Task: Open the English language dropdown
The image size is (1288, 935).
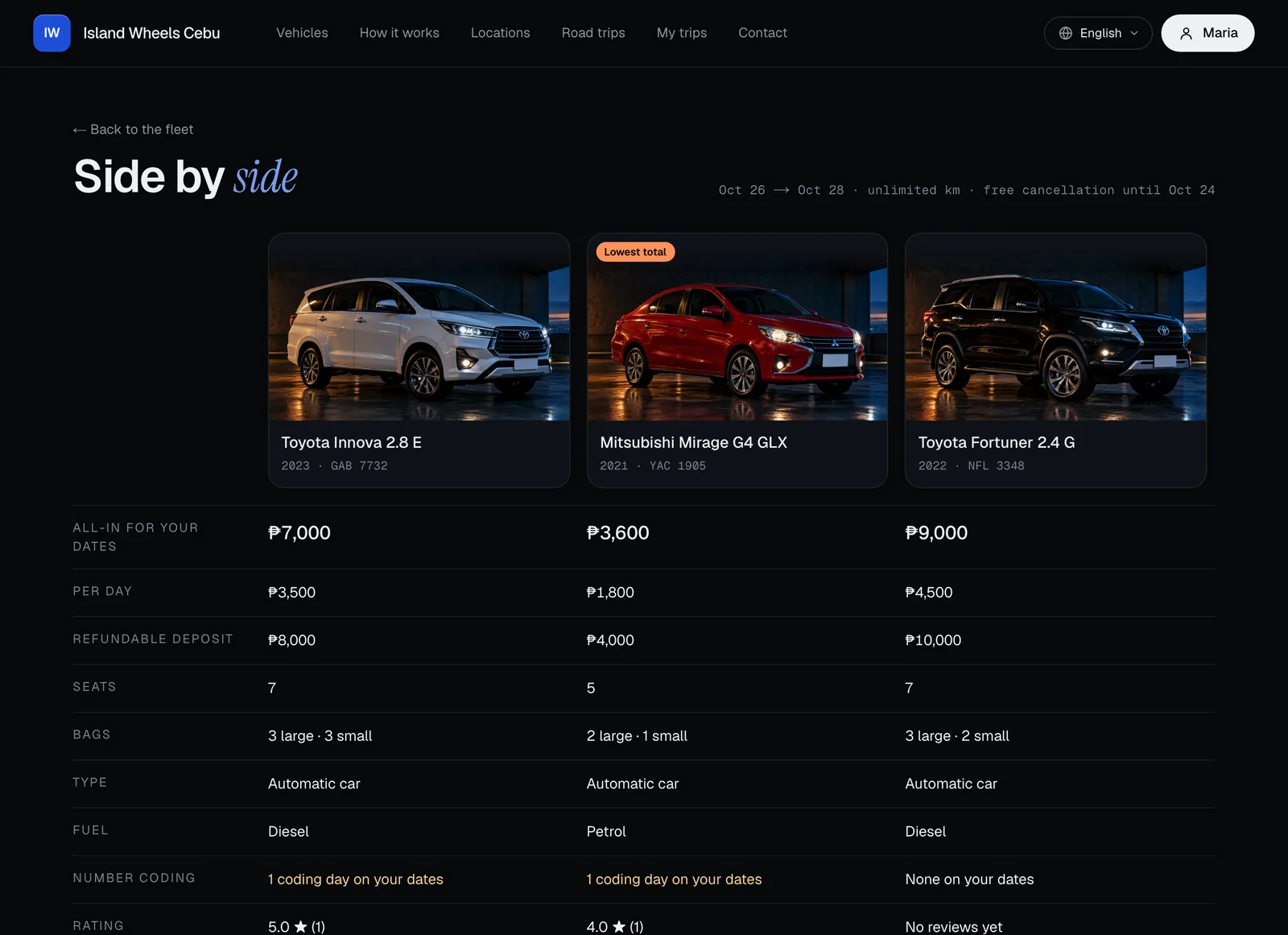Action: click(1098, 33)
